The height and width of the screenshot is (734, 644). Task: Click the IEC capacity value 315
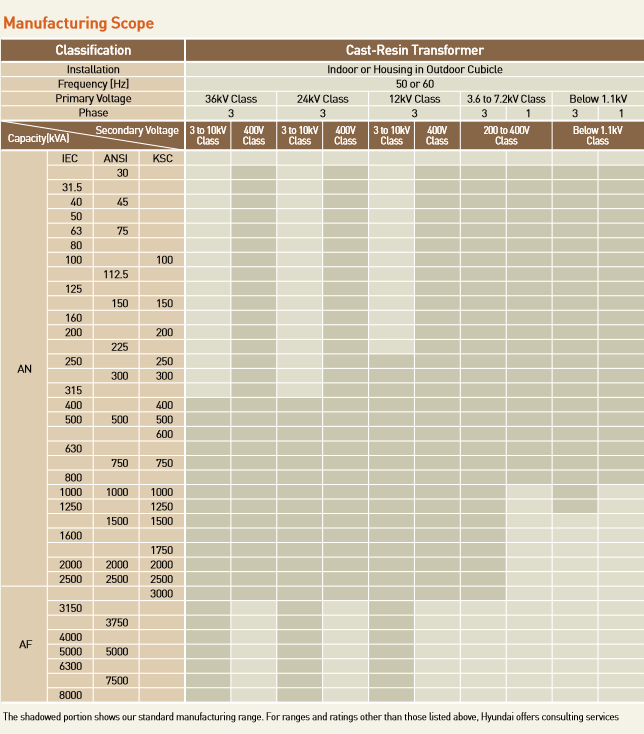[73, 390]
